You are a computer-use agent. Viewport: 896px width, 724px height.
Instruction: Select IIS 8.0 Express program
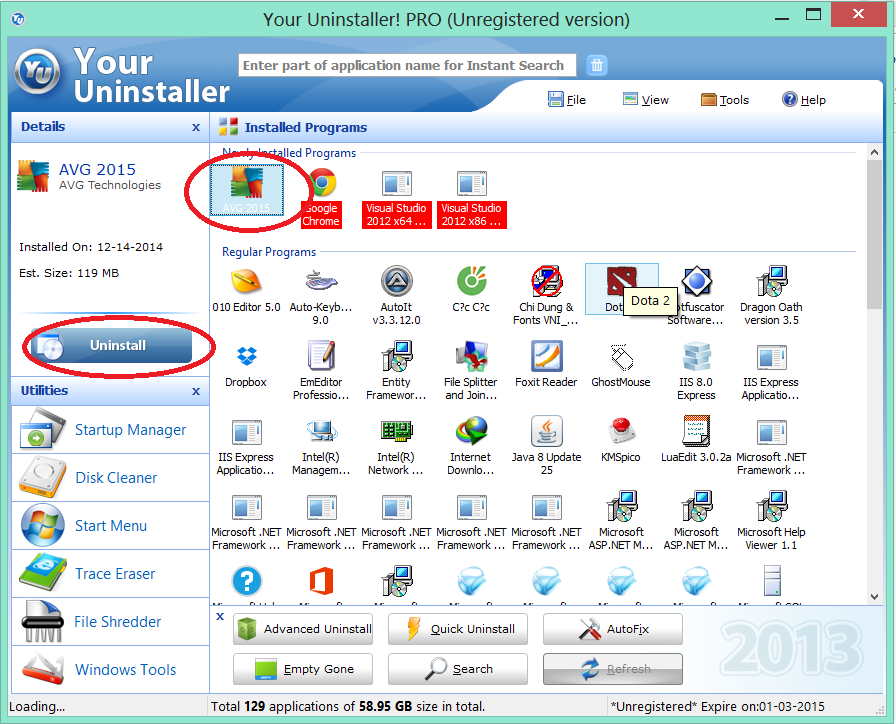696,370
